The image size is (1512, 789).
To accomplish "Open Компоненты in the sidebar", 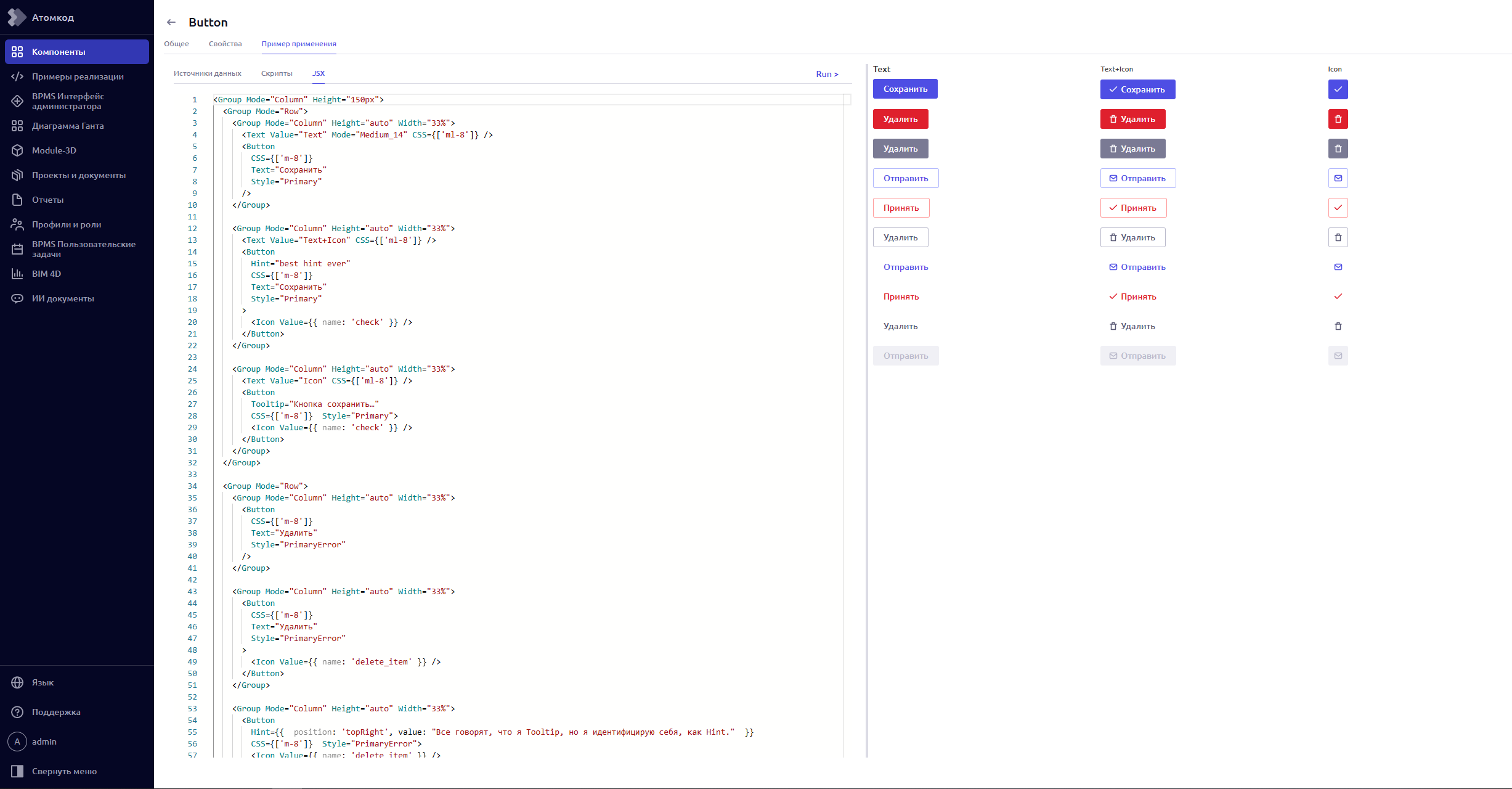I will [77, 52].
